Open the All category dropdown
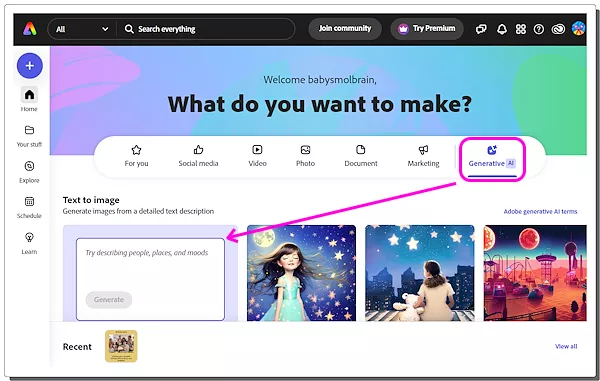The height and width of the screenshot is (381, 600). 82,29
